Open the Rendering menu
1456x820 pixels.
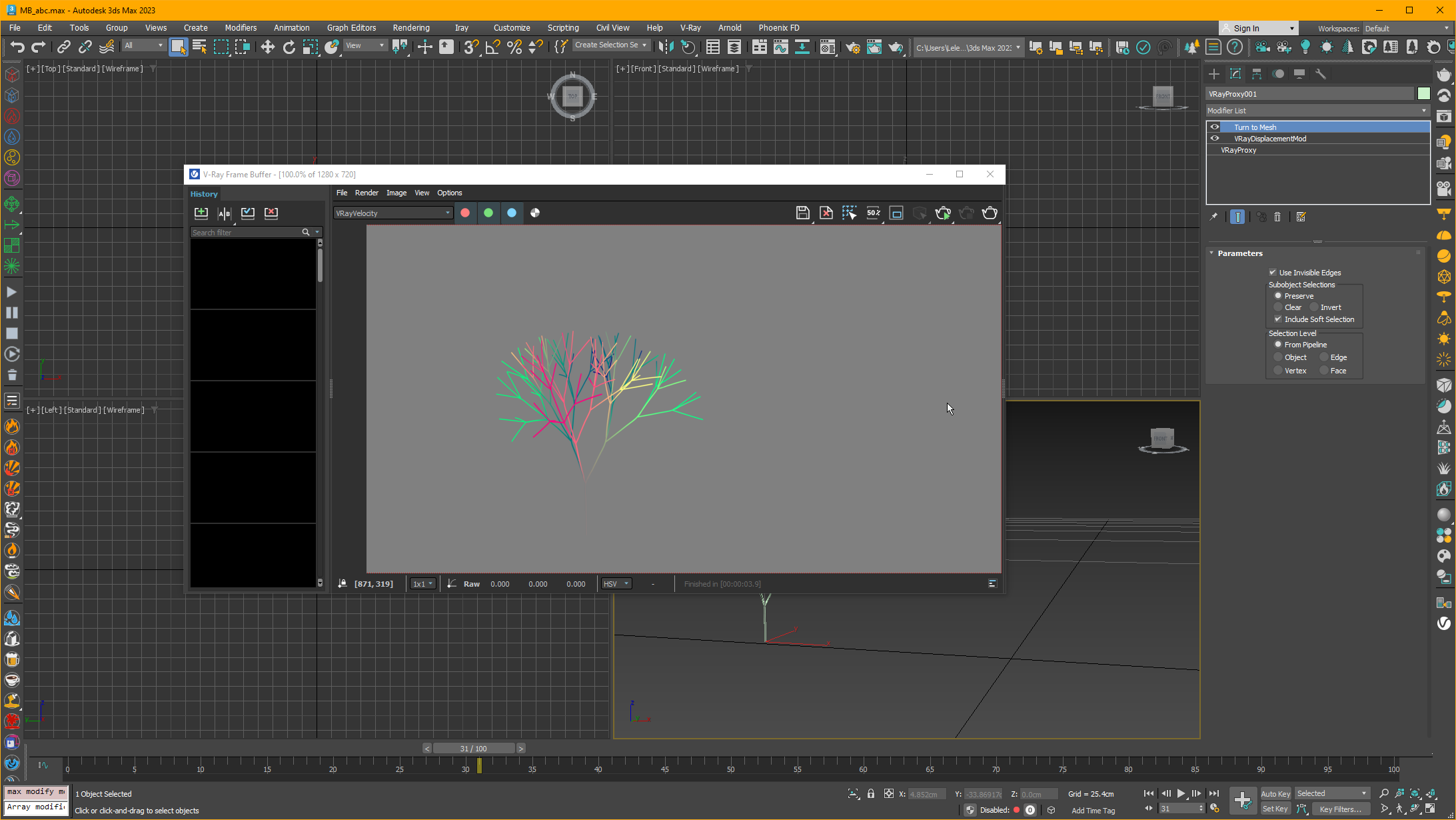coord(411,27)
